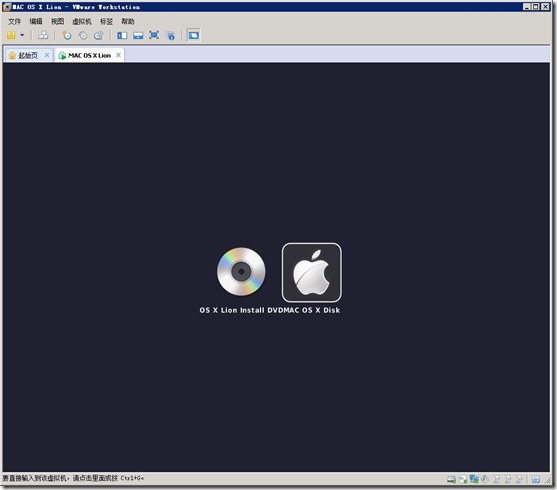Open the 编辑 menu

[x=36, y=21]
